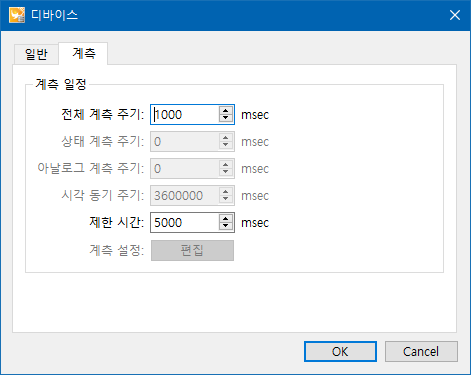Click the 상태 계측 주기 down arrow
Viewport: 471px width, 375px height.
pos(226,145)
